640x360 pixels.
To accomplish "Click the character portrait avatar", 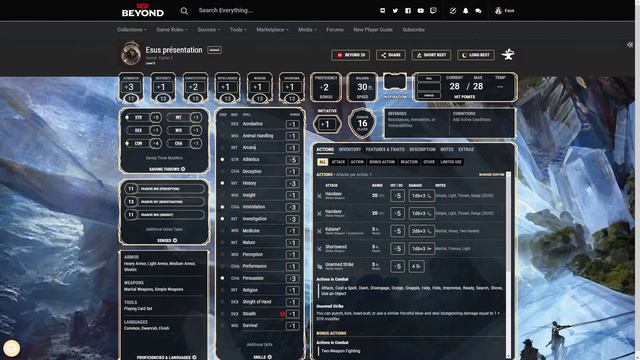I will [x=131, y=53].
